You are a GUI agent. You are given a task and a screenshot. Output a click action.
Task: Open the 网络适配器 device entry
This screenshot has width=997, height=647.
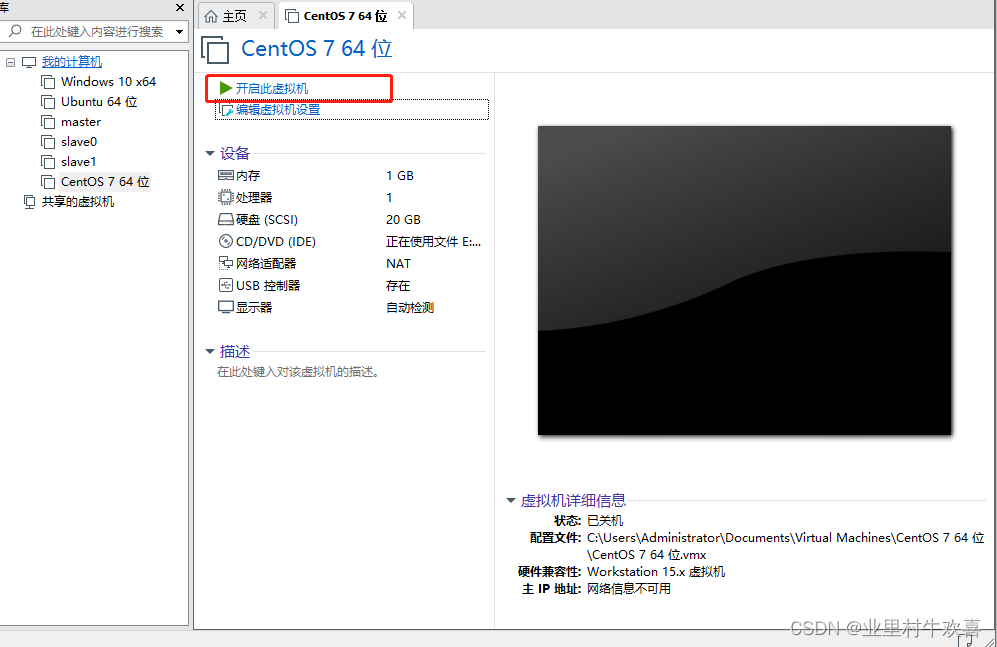pos(266,263)
